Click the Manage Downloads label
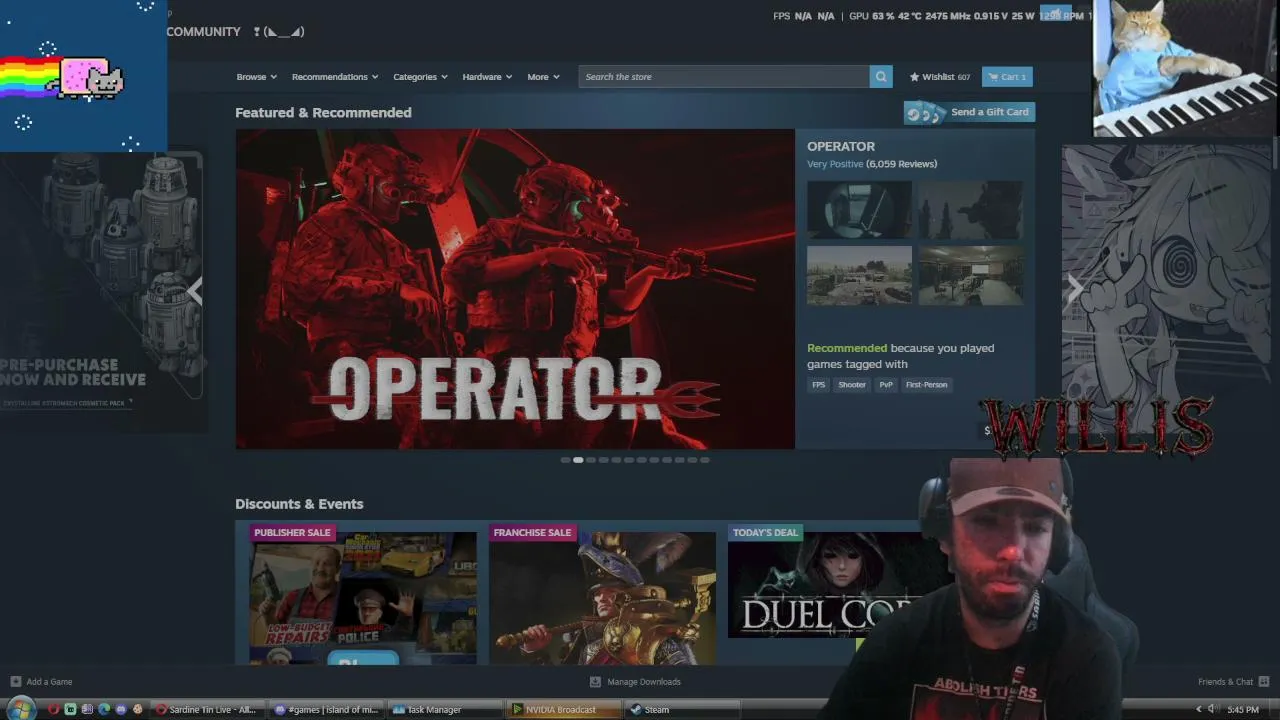The height and width of the screenshot is (720, 1280). (644, 682)
